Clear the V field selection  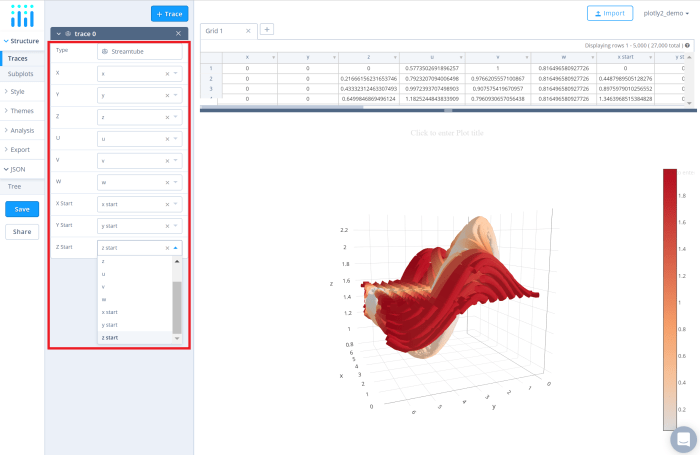[x=167, y=161]
